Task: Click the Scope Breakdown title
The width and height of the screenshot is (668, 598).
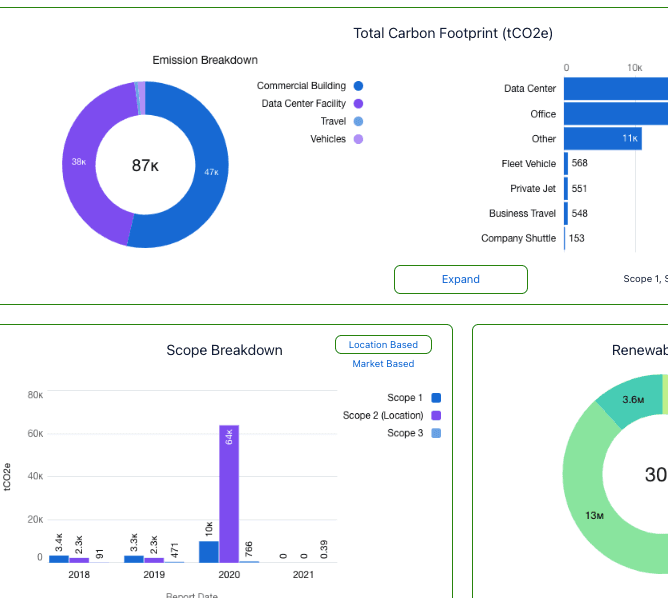Action: click(x=225, y=350)
